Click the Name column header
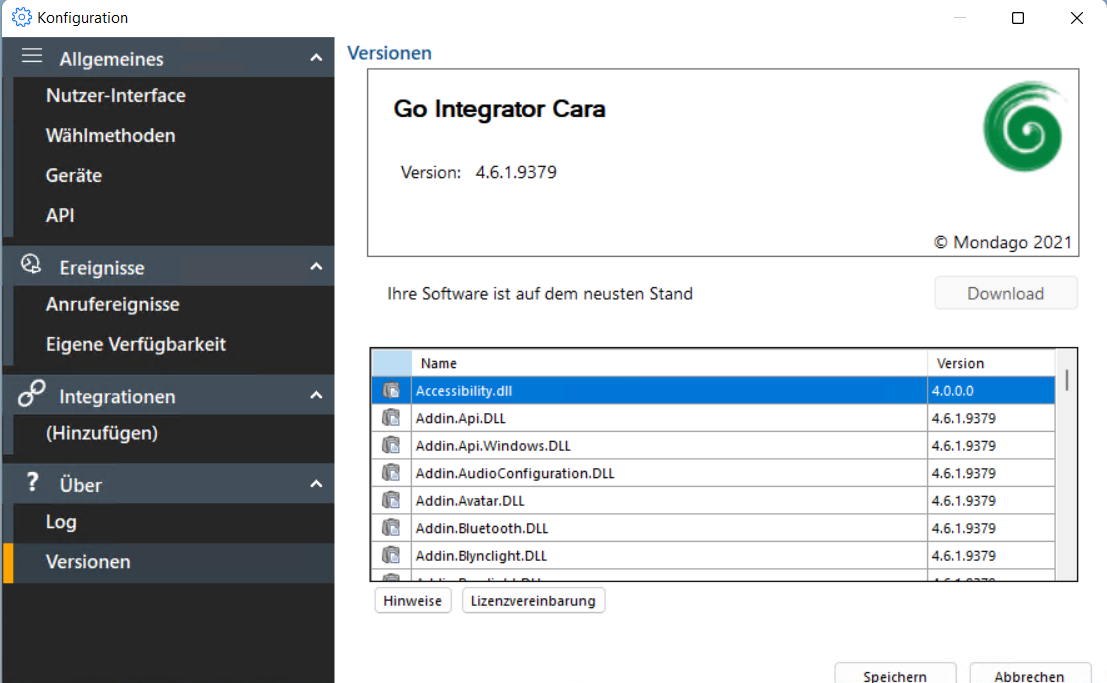 (x=669, y=363)
